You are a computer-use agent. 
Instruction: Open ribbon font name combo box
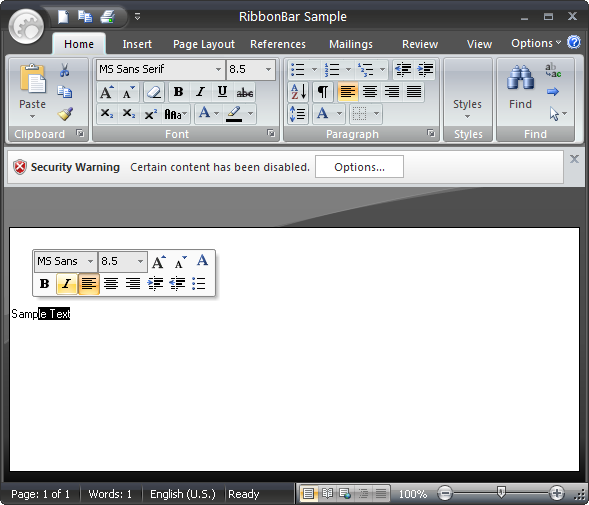pyautogui.click(x=160, y=70)
